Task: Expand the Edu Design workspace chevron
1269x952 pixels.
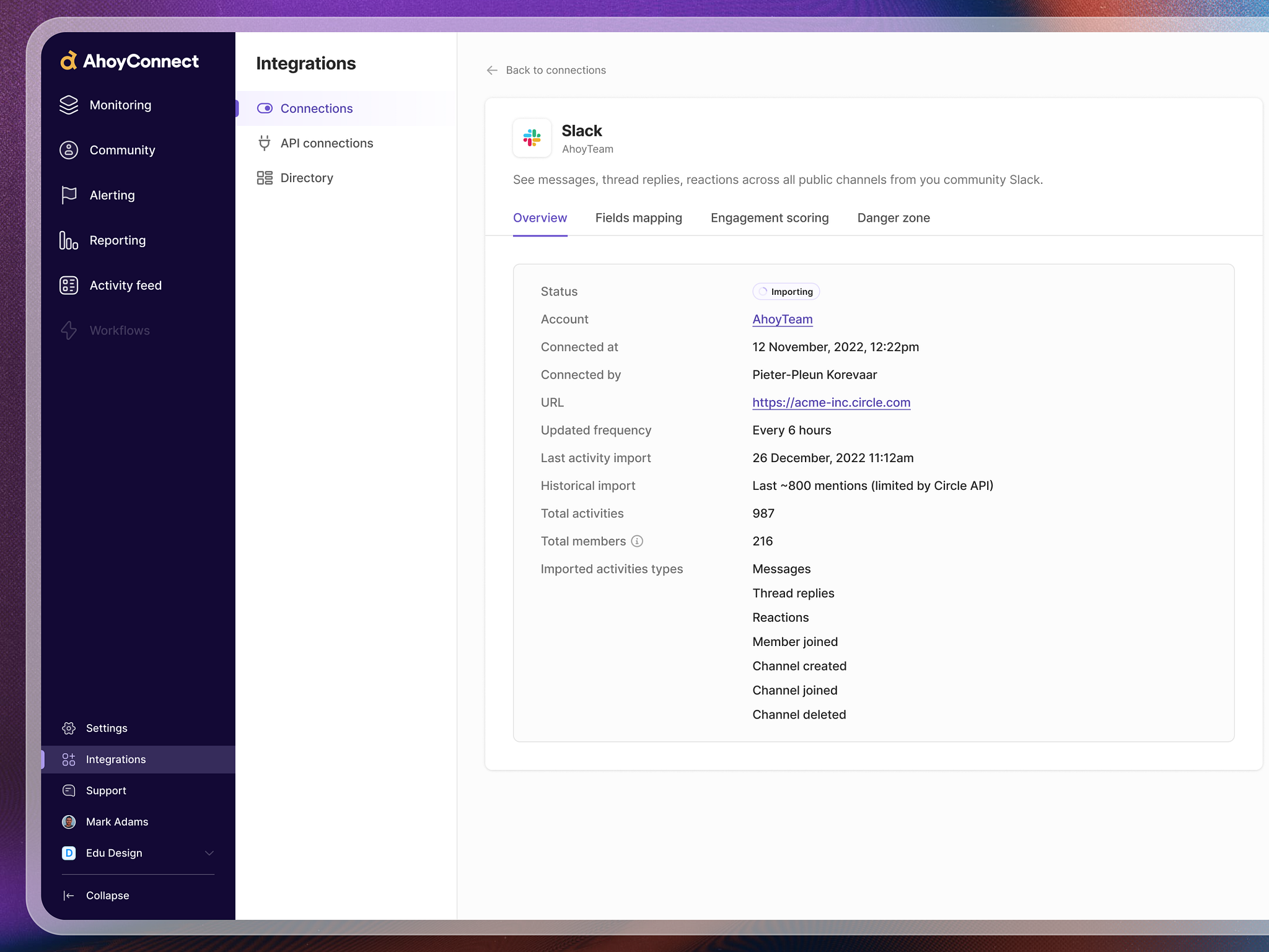Action: click(209, 854)
